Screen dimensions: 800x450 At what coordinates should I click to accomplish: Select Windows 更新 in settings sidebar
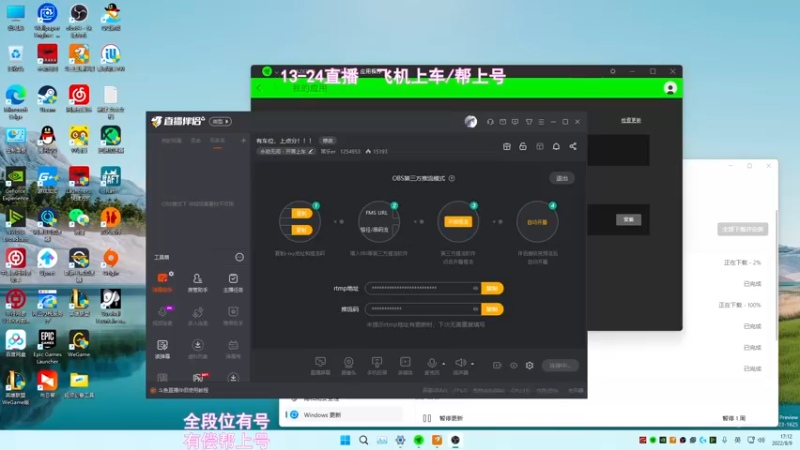click(343, 415)
